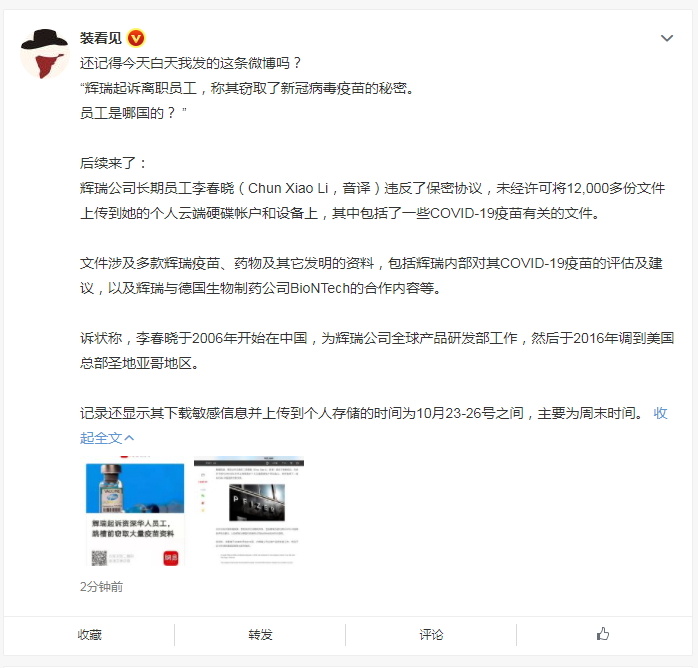Click 转发 to repost
The height and width of the screenshot is (668, 698).
pos(260,635)
